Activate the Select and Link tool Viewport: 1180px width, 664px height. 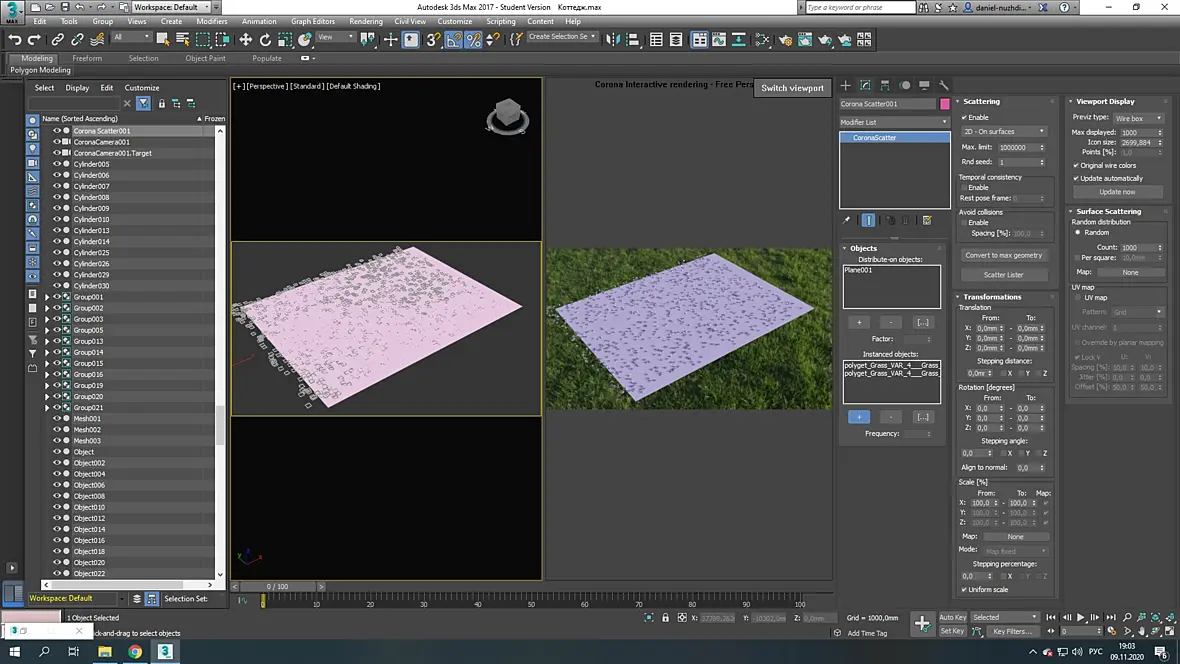coord(58,39)
